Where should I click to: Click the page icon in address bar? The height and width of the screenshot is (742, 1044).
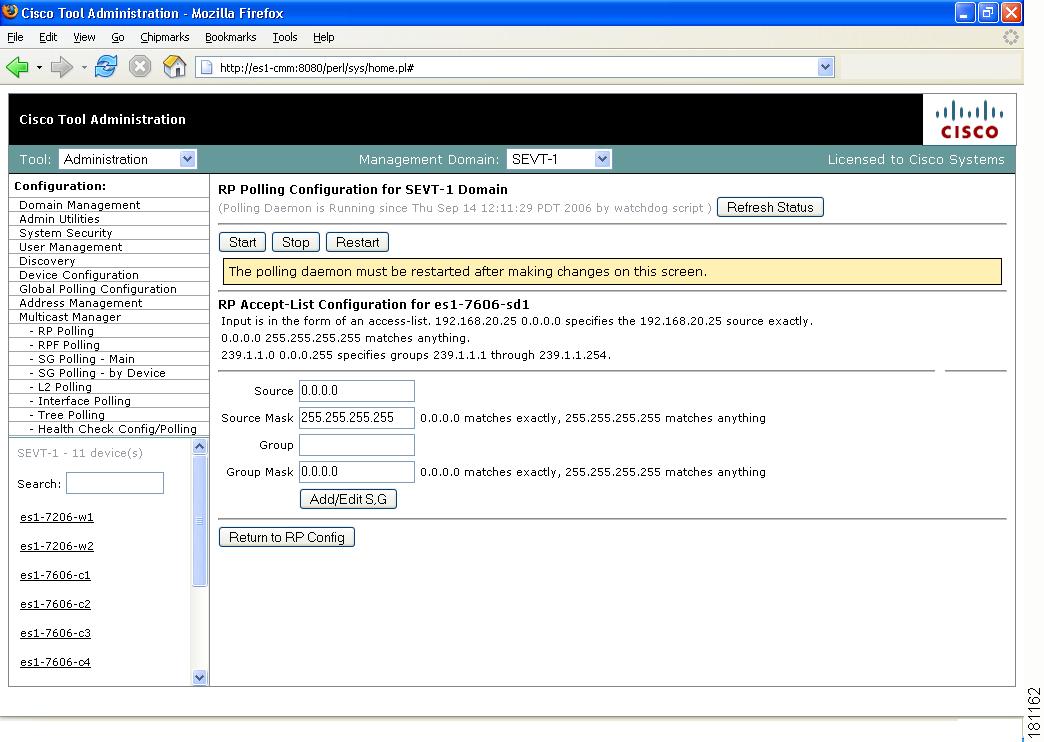[x=207, y=67]
